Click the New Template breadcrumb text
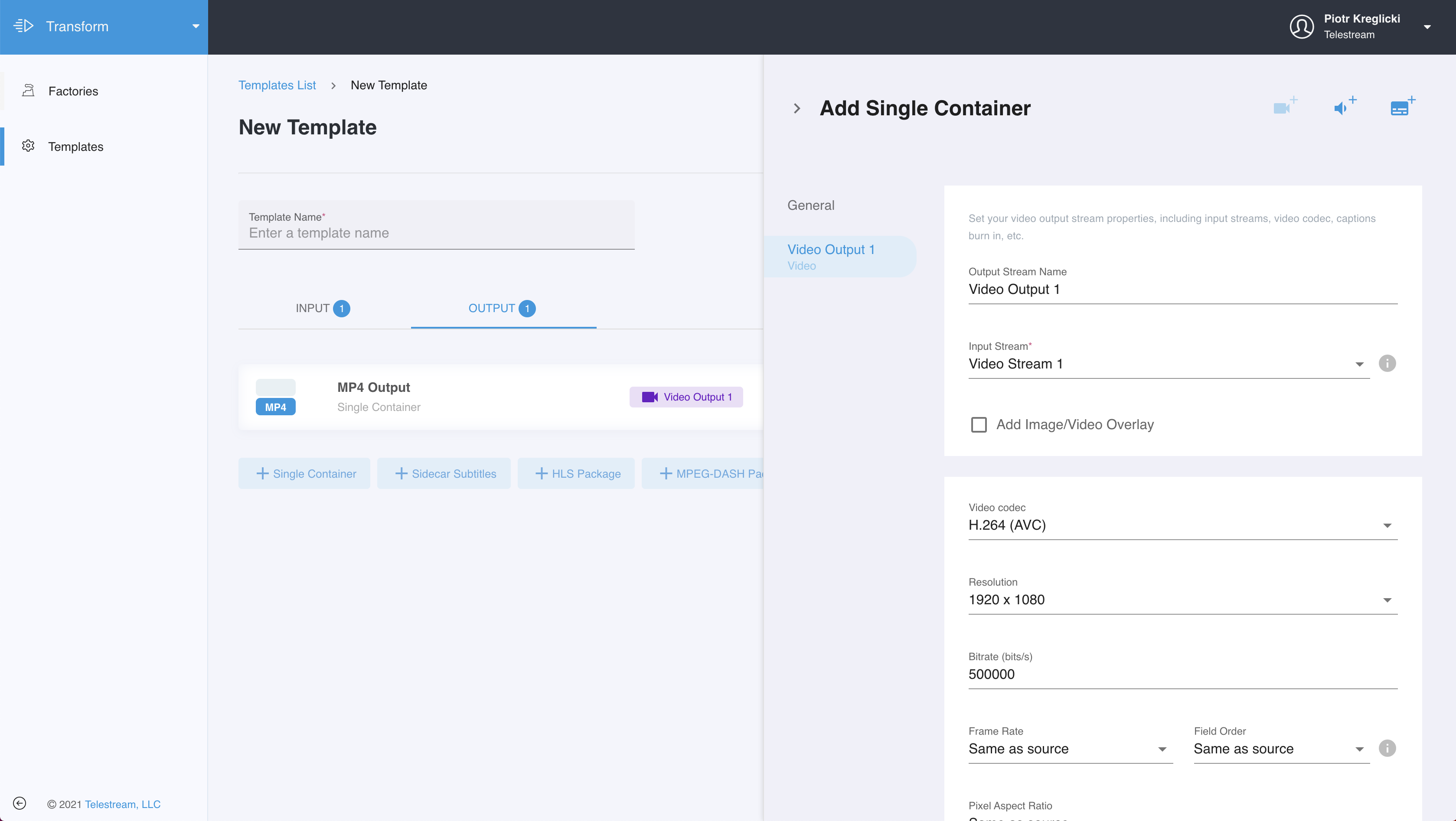The width and height of the screenshot is (1456, 821). tap(389, 85)
